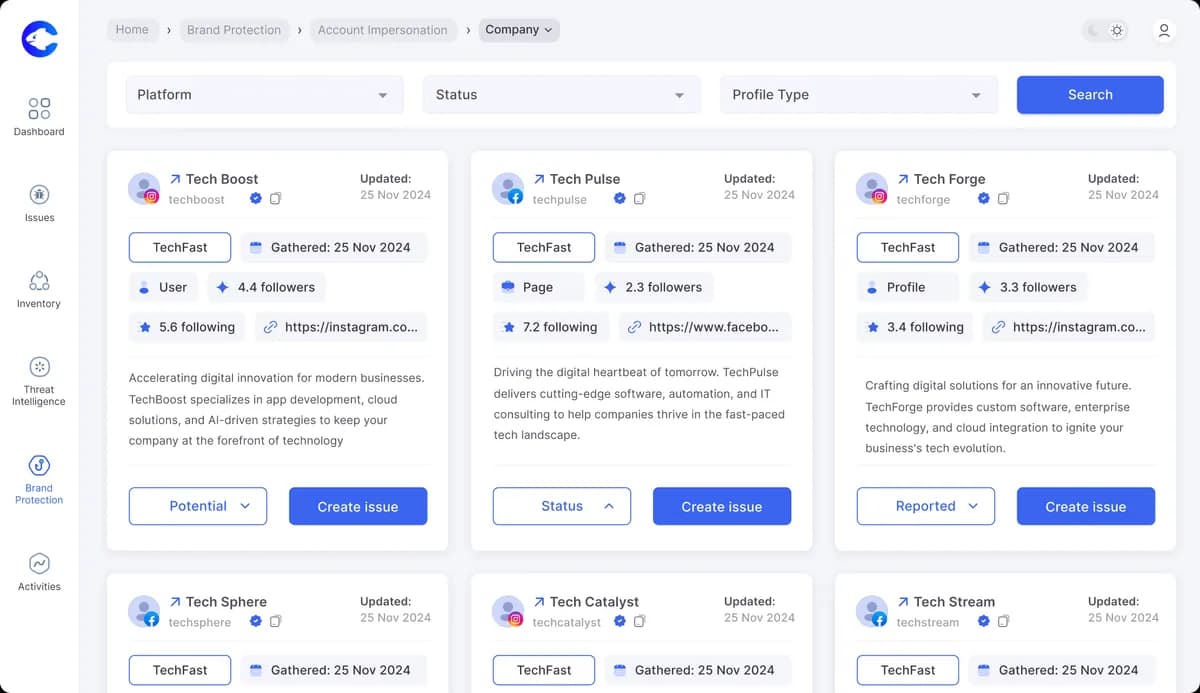Open the Inventory section icon

39,281
